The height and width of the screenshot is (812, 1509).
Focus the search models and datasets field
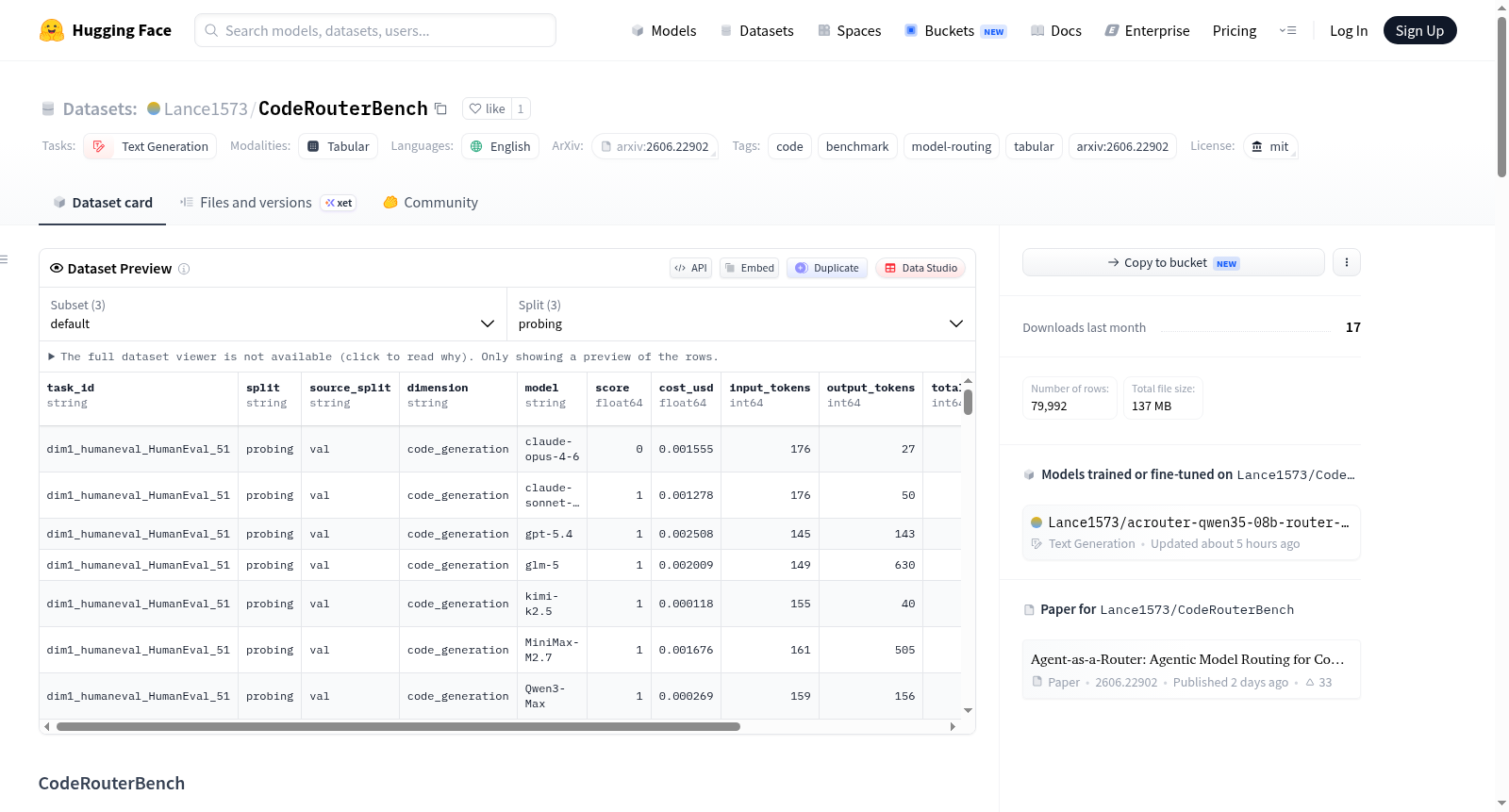tap(375, 30)
